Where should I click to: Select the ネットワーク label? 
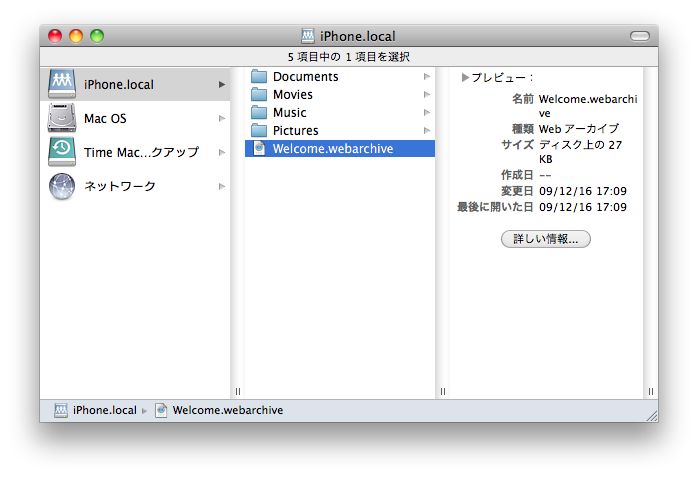coord(120,186)
